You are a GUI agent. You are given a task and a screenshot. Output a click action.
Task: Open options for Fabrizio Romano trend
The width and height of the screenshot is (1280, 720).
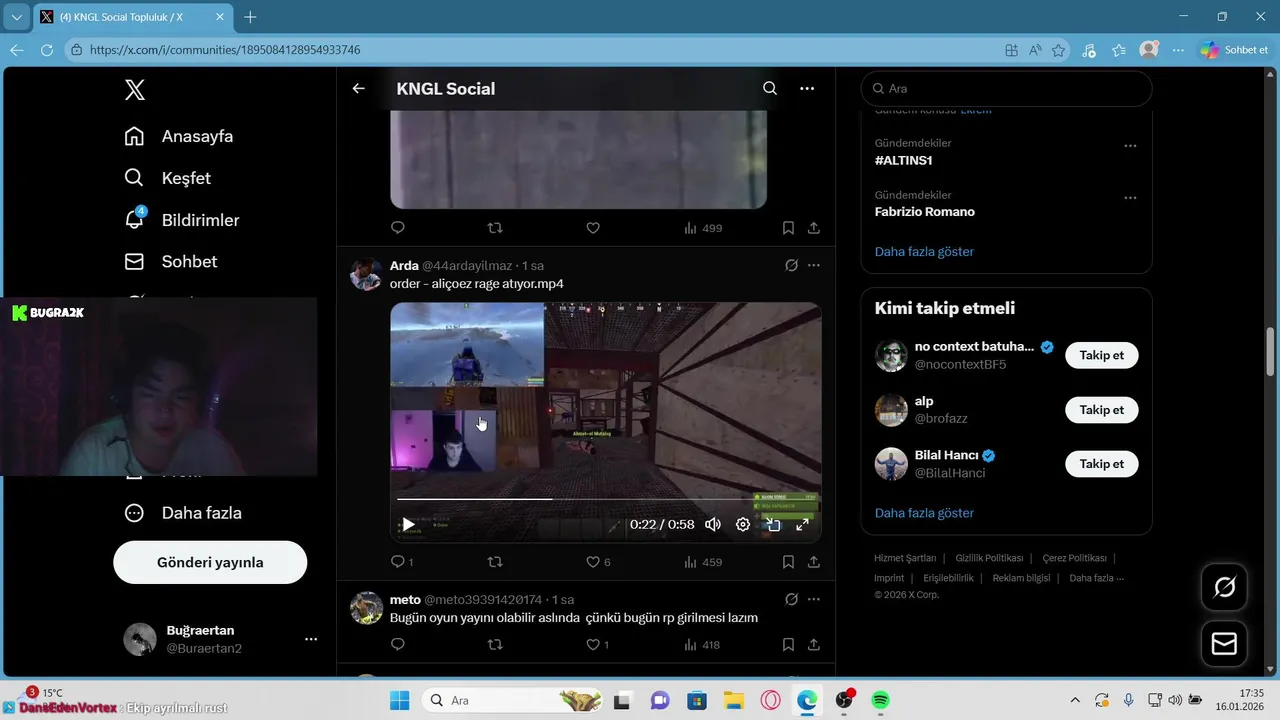[x=1130, y=198]
